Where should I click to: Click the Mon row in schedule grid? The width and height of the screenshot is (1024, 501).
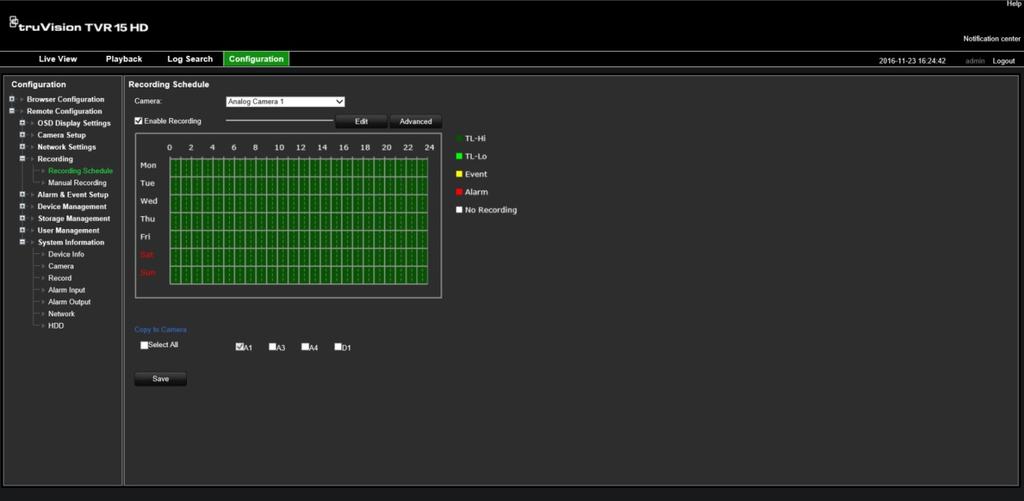tap(298, 167)
